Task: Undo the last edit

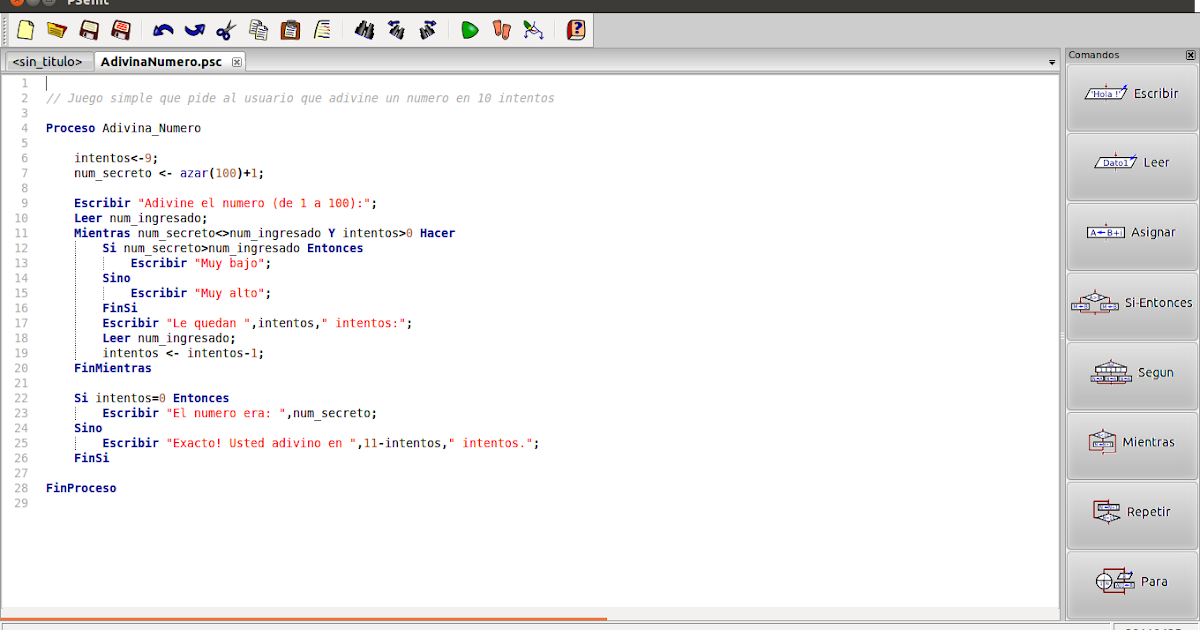Action: point(162,30)
